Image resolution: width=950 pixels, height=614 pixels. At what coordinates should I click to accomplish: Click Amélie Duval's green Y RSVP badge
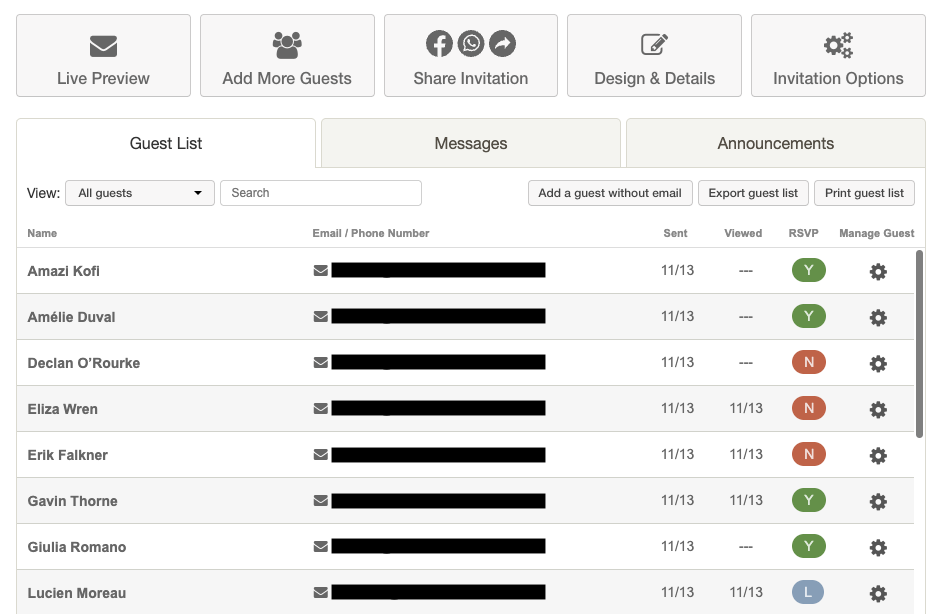pos(809,316)
